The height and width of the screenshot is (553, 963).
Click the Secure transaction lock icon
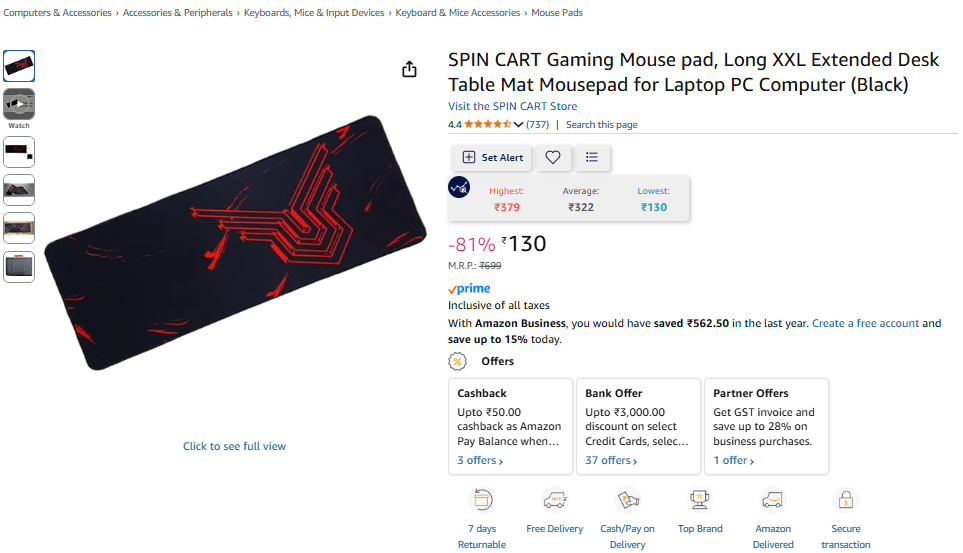click(x=846, y=500)
